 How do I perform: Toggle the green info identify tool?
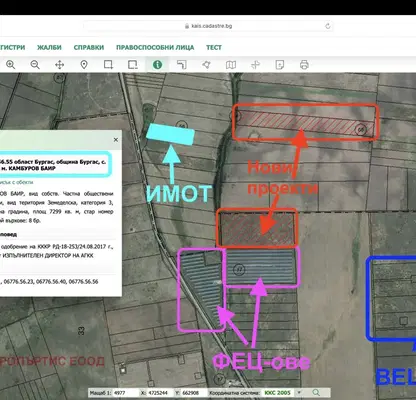pos(157,65)
